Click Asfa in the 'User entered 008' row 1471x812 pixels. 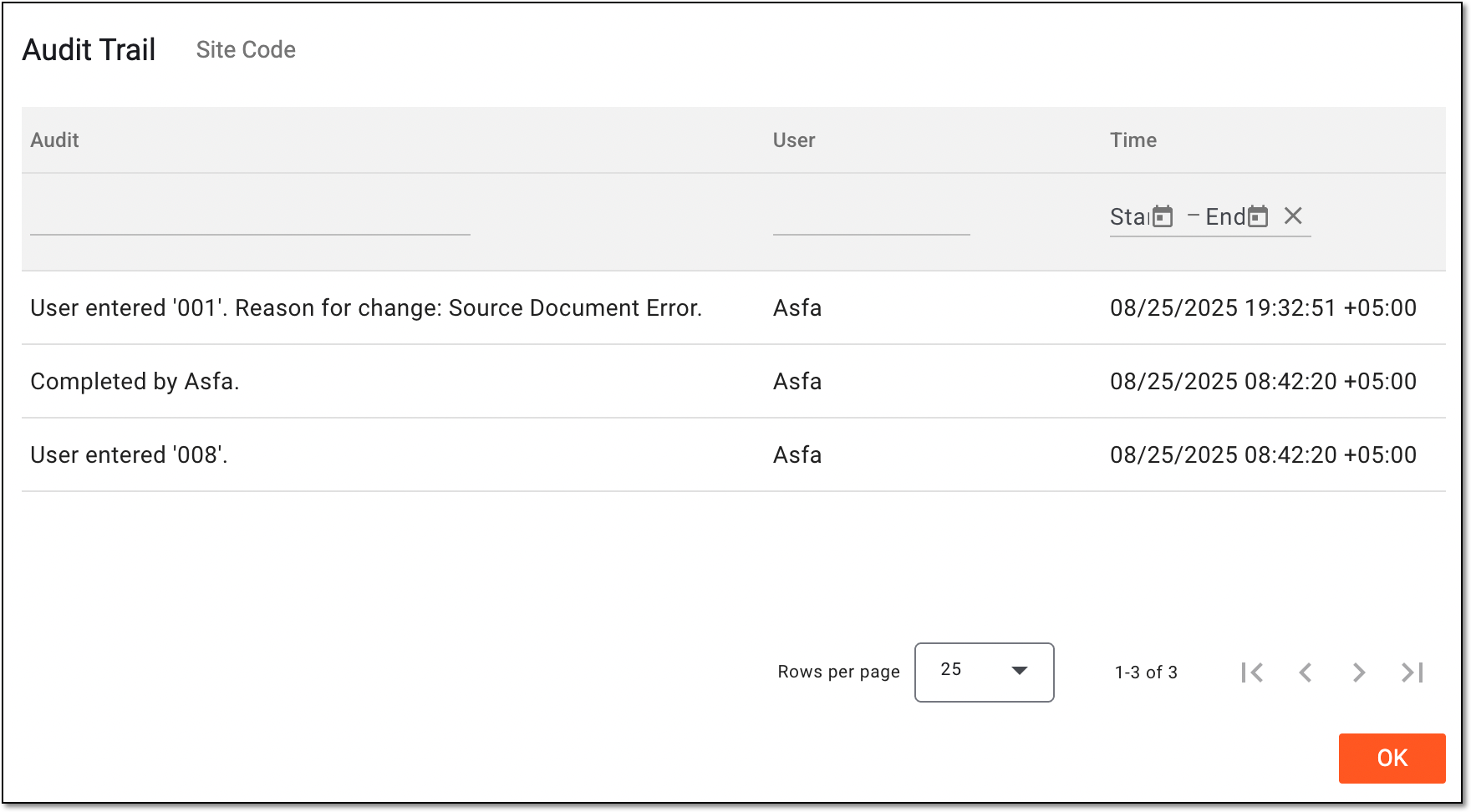point(797,455)
